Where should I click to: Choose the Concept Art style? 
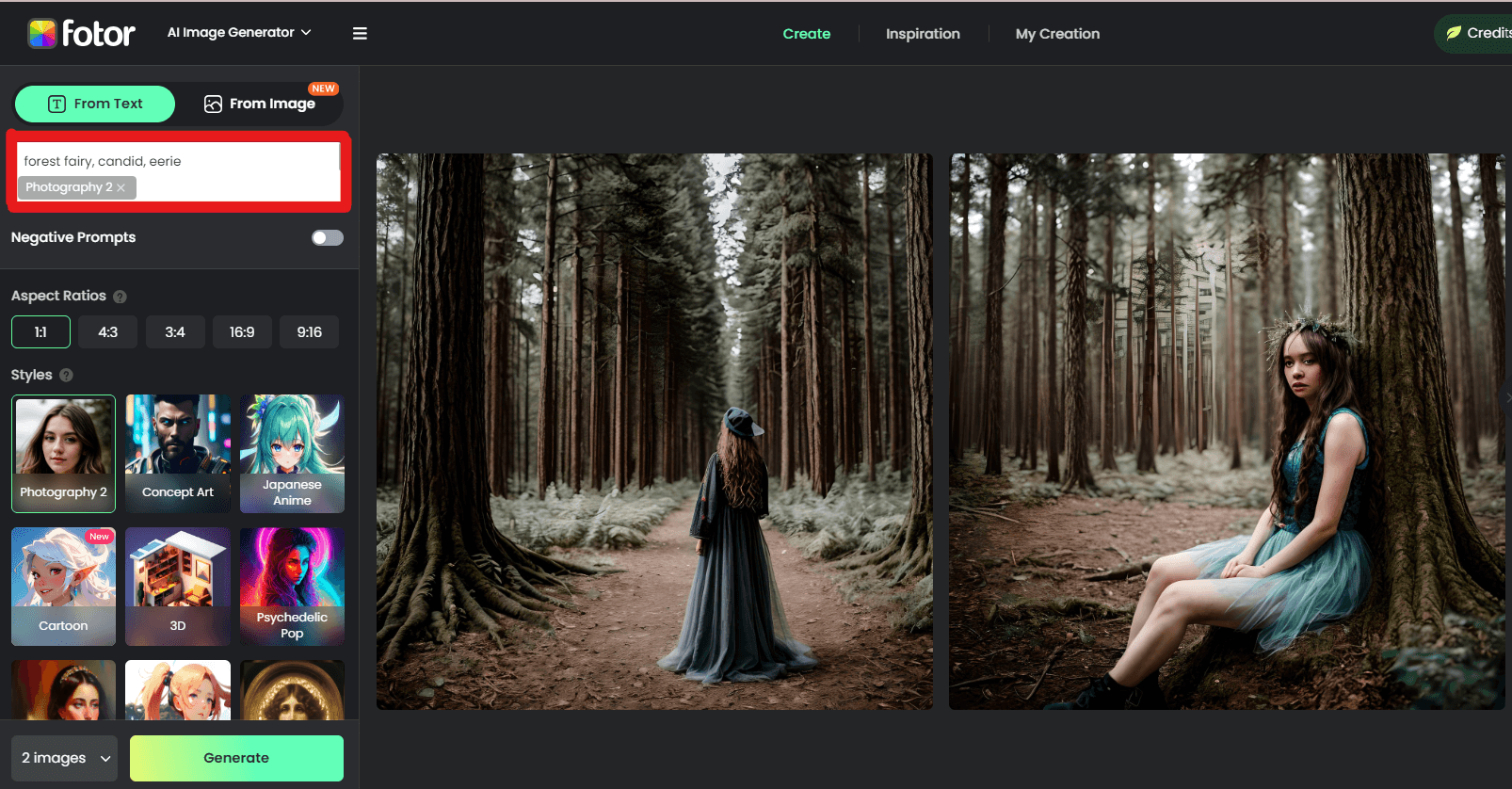tap(178, 454)
